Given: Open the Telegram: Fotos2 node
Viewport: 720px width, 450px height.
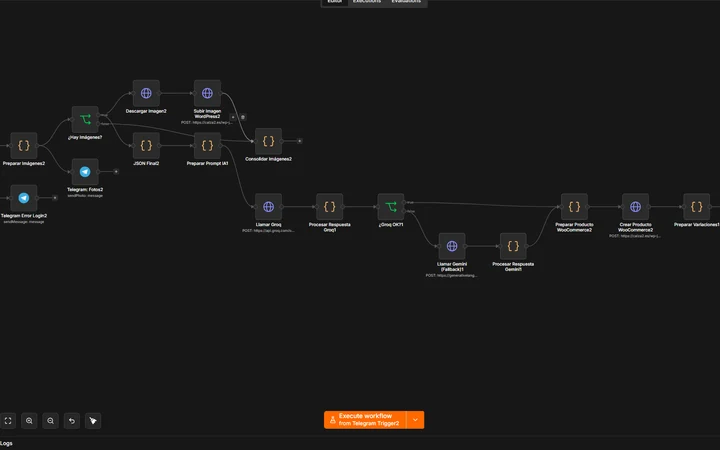Looking at the screenshot, I should click(x=85, y=172).
